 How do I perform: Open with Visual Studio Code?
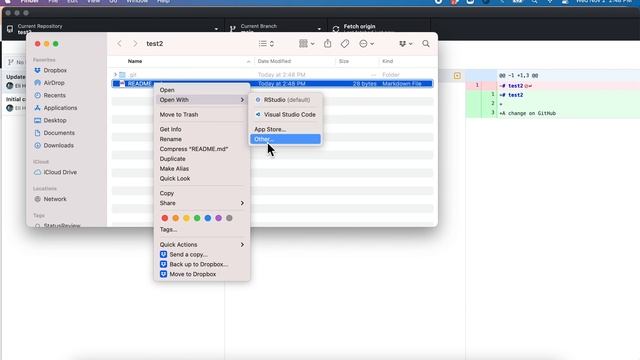285,115
